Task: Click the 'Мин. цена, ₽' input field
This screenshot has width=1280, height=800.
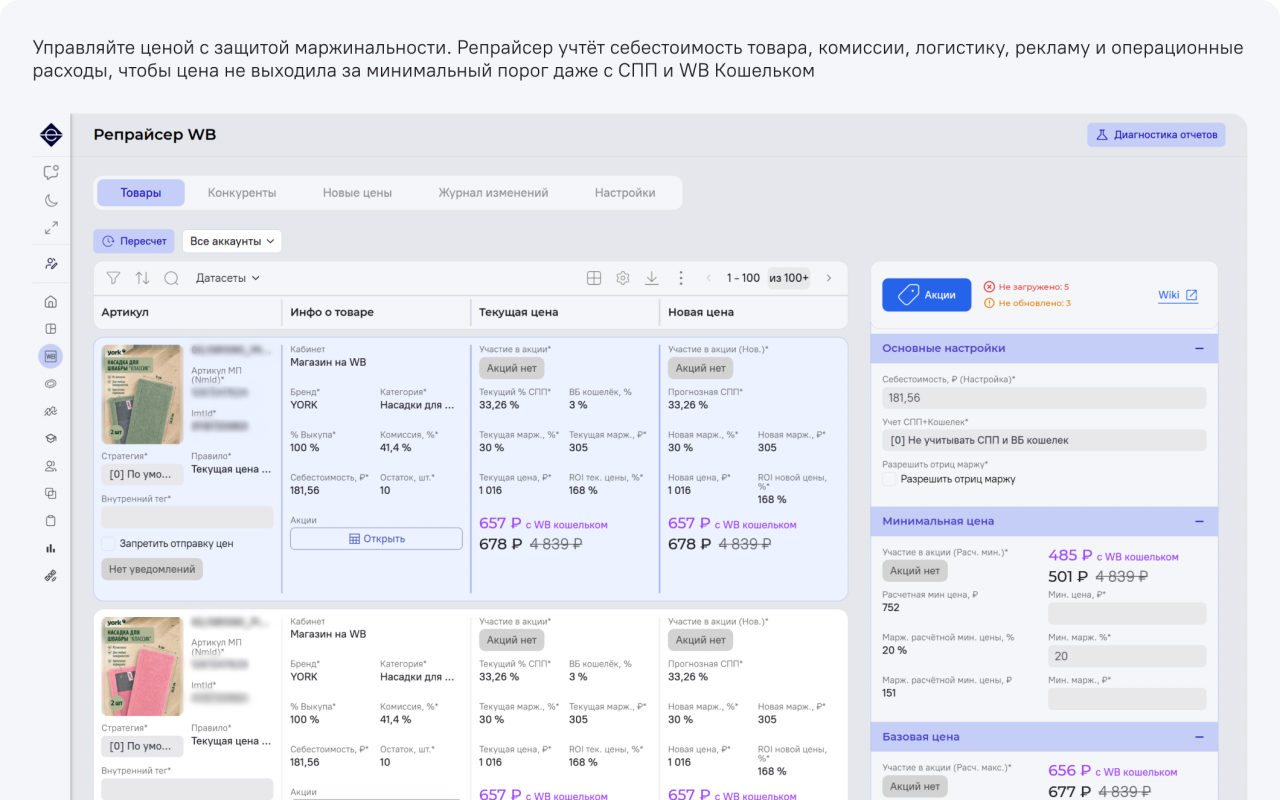Action: [1127, 613]
